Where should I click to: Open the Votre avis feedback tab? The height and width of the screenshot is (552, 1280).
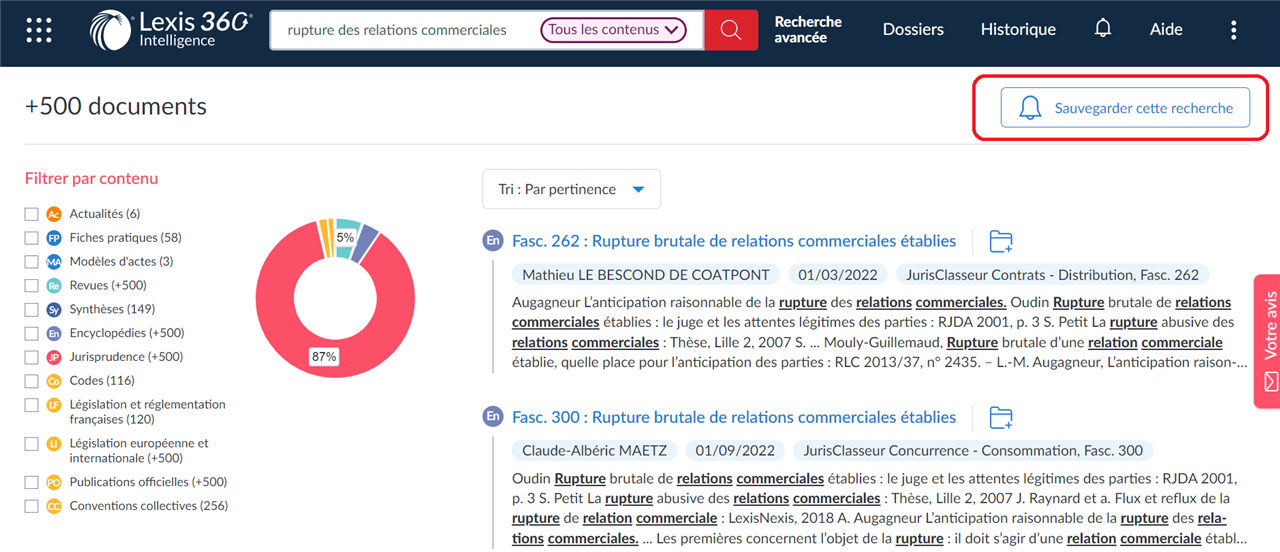[1267, 341]
